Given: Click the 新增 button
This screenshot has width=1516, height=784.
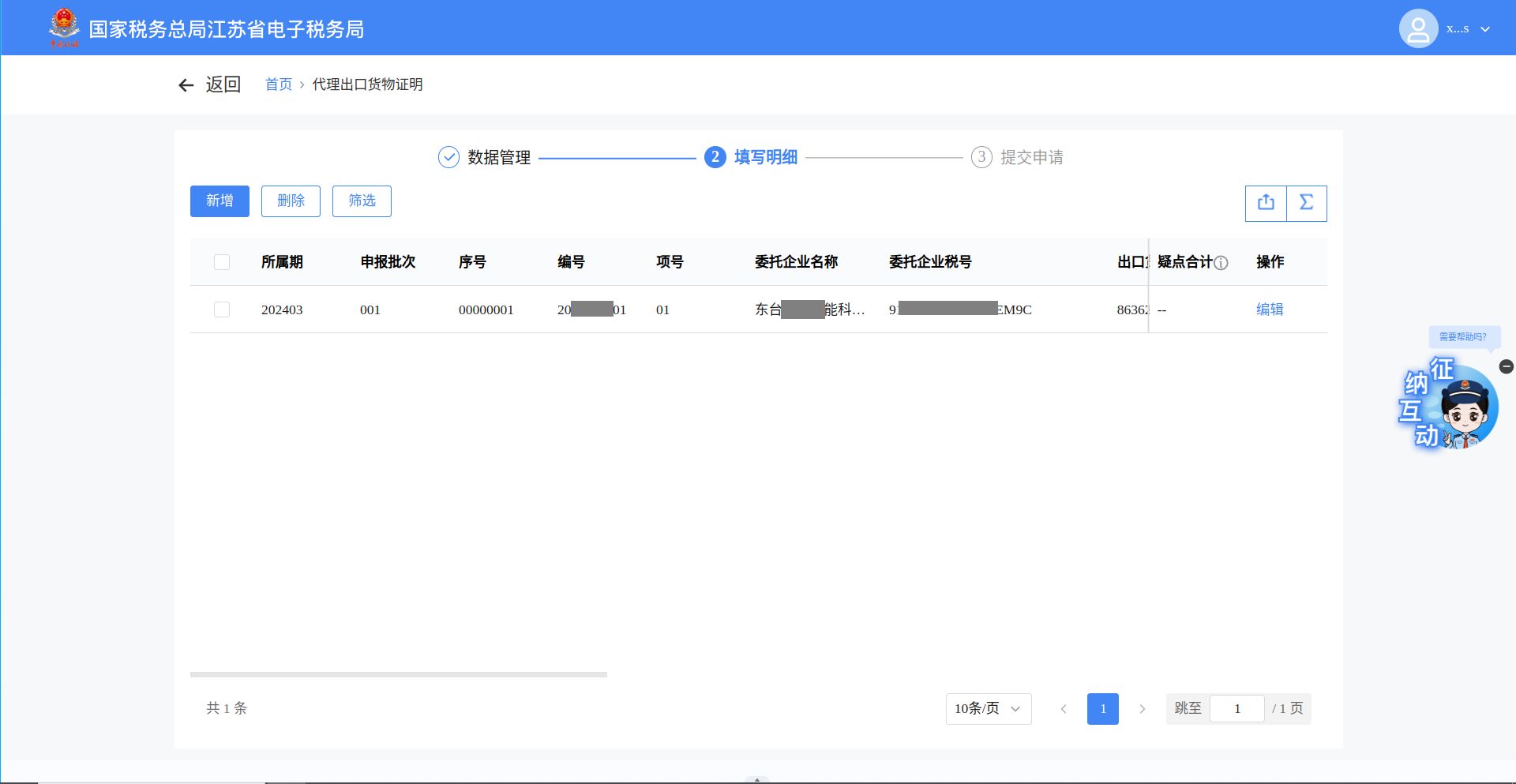Looking at the screenshot, I should point(220,201).
